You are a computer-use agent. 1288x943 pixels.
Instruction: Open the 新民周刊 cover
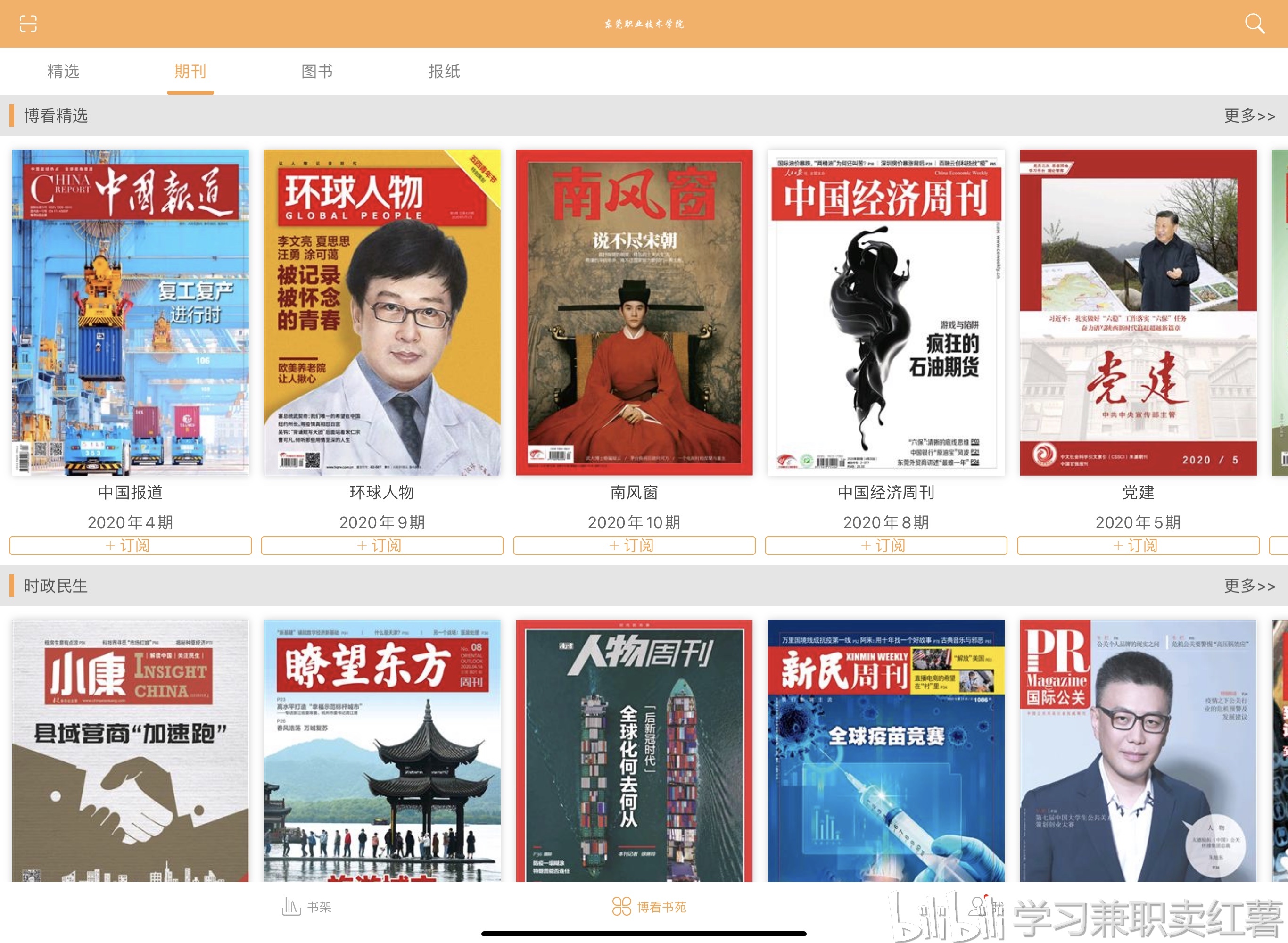886,751
